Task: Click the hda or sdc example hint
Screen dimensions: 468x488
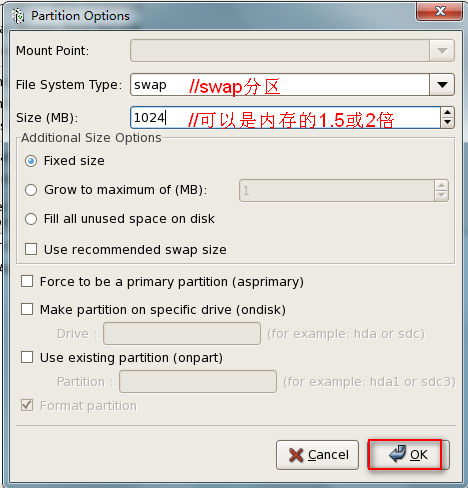Action: 346,334
